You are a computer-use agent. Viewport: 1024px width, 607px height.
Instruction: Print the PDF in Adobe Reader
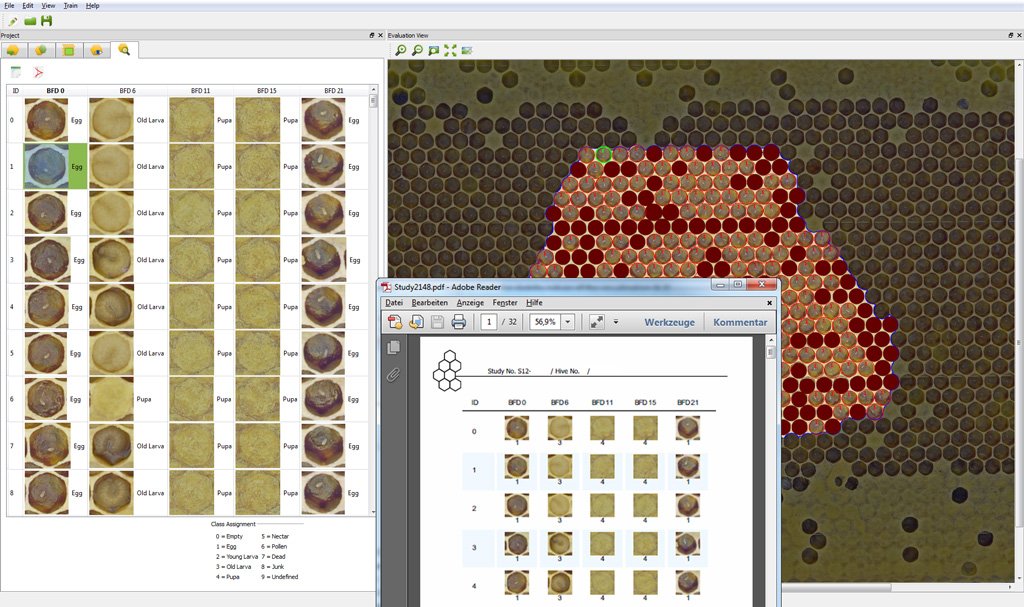click(459, 322)
